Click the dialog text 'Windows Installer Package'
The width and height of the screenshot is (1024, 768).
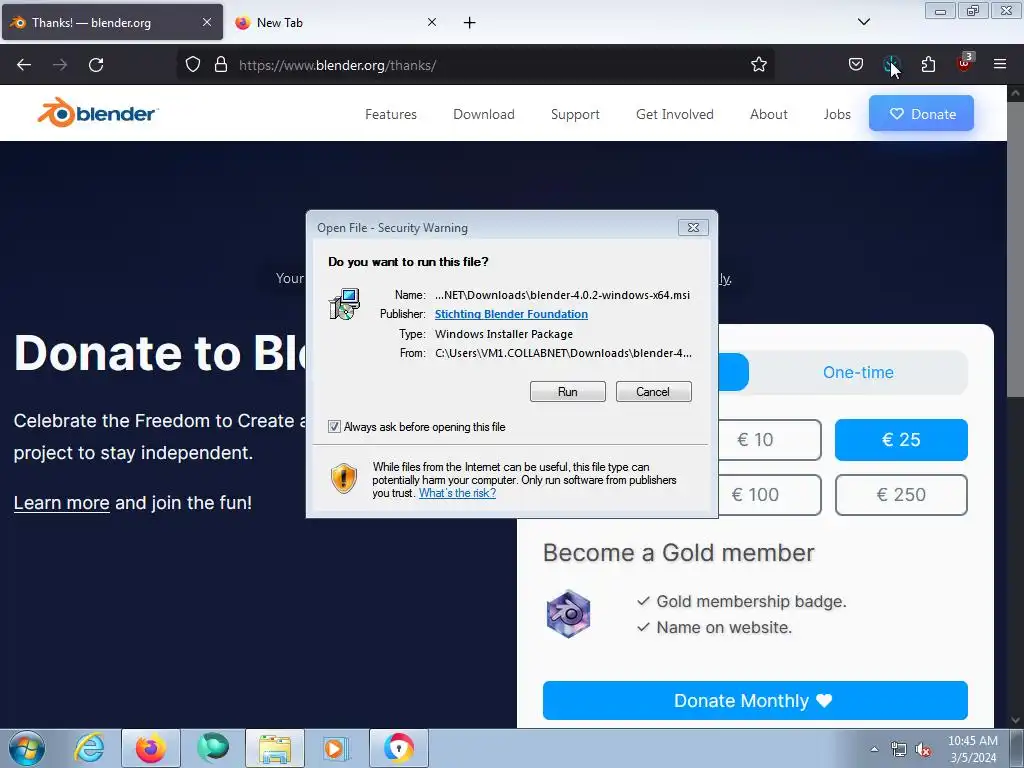[504, 334]
